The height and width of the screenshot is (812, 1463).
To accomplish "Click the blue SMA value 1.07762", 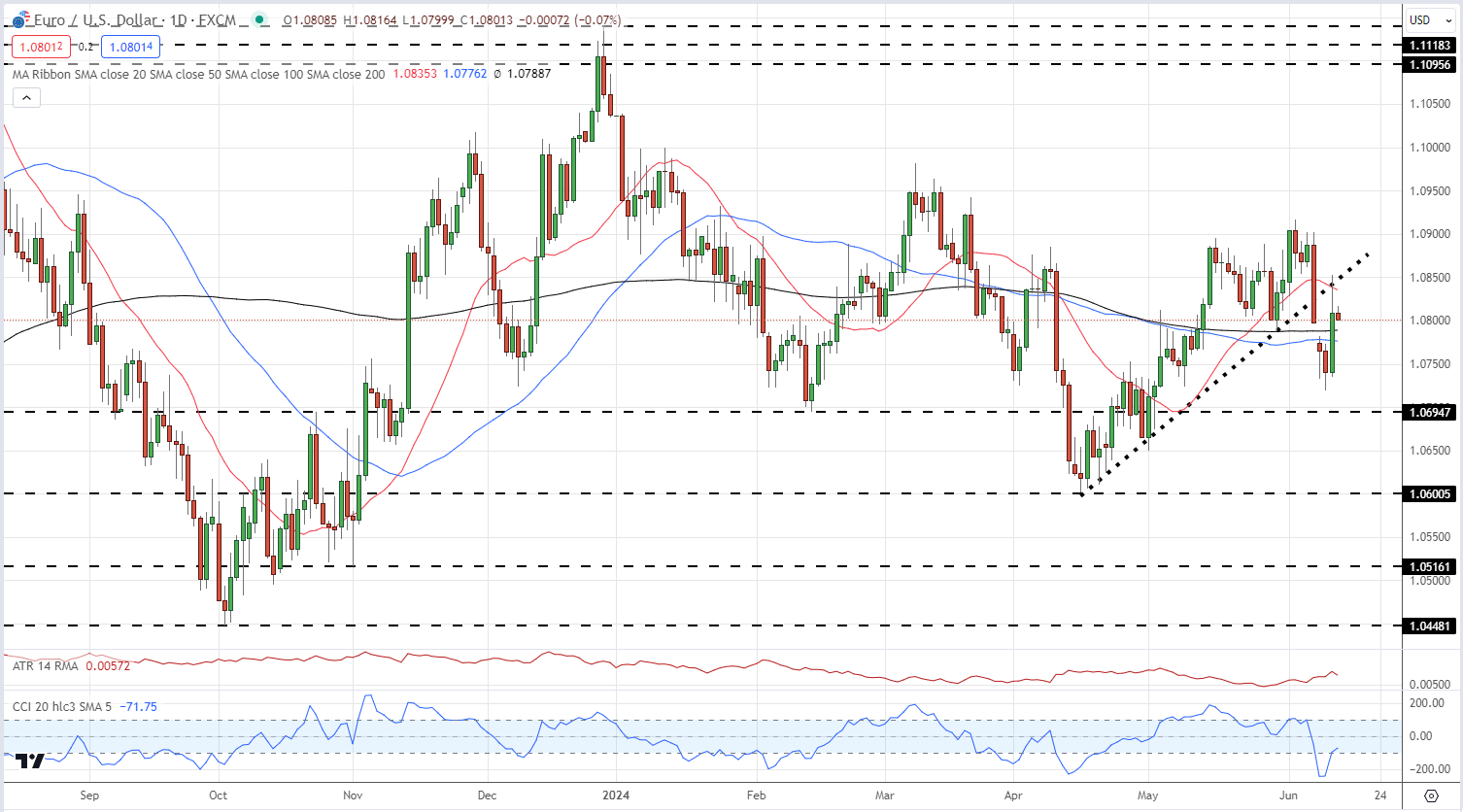I will click(x=465, y=74).
